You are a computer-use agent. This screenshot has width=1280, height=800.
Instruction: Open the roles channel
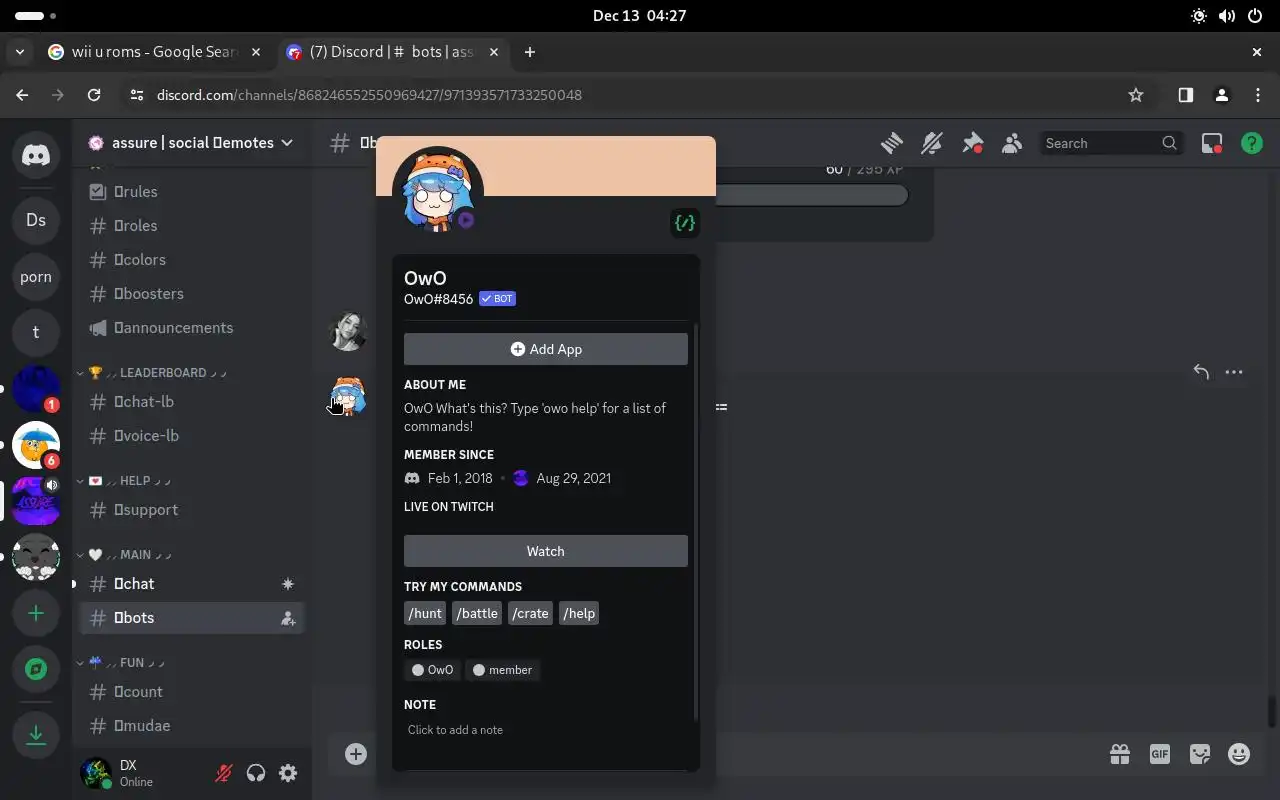(192, 226)
